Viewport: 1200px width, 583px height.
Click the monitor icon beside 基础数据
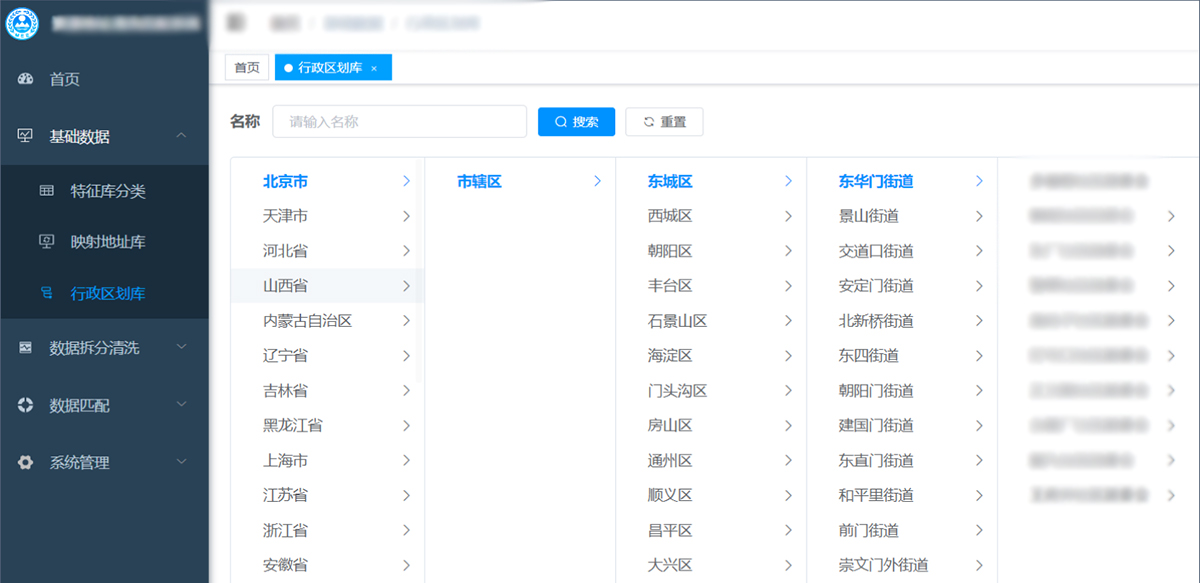pyautogui.click(x=26, y=136)
